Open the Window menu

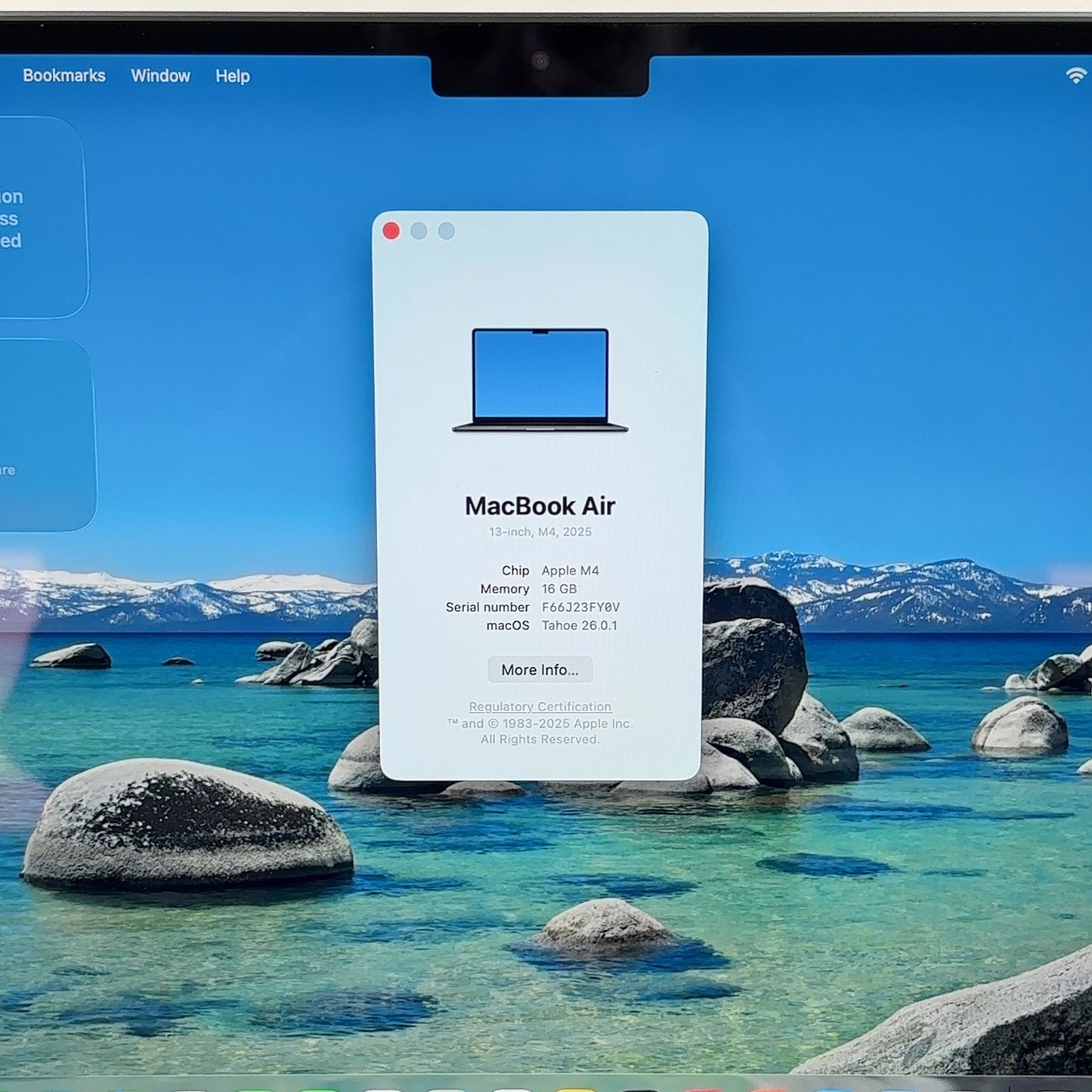pyautogui.click(x=160, y=76)
